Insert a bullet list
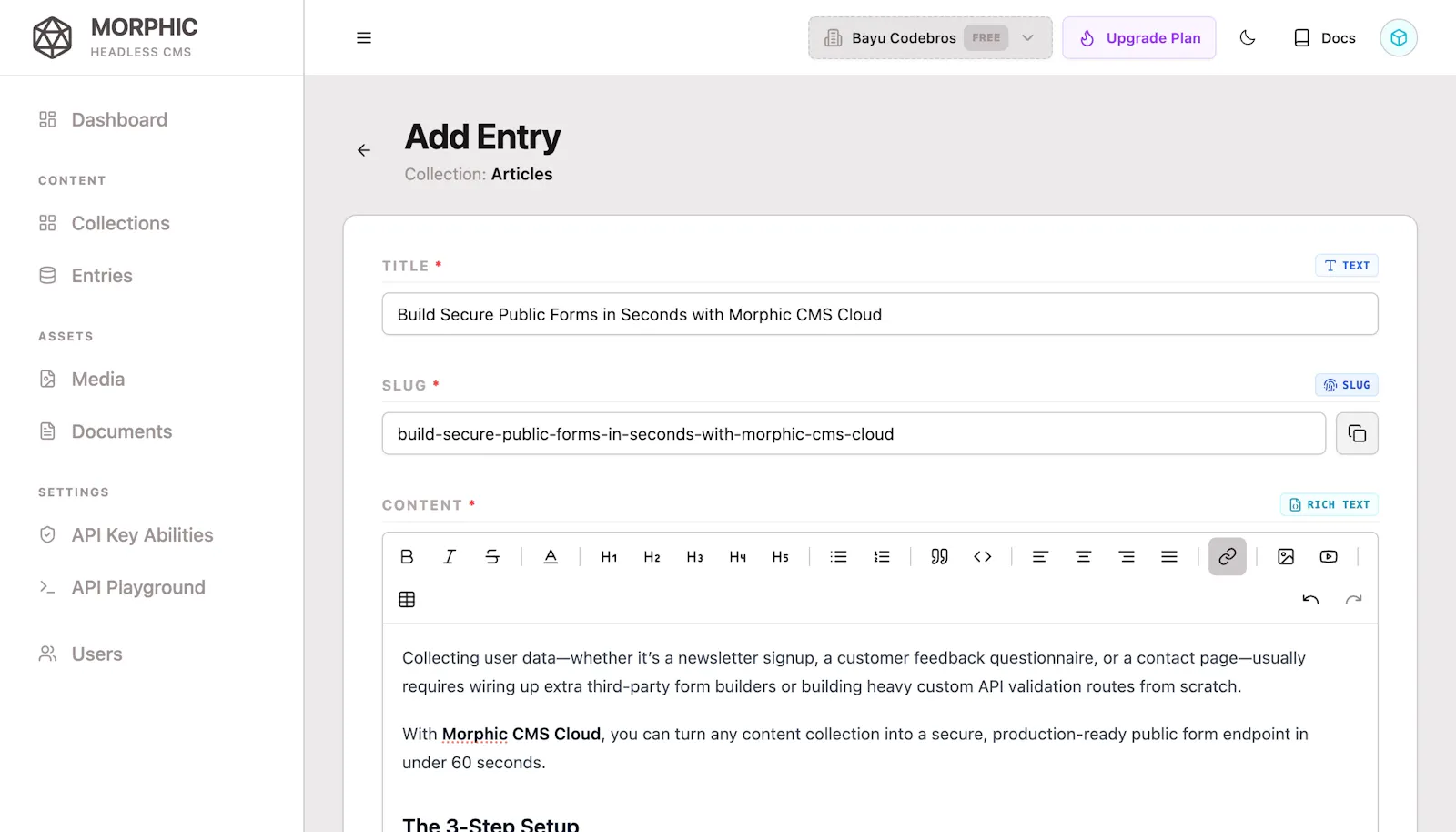This screenshot has width=1456, height=832. 838,556
